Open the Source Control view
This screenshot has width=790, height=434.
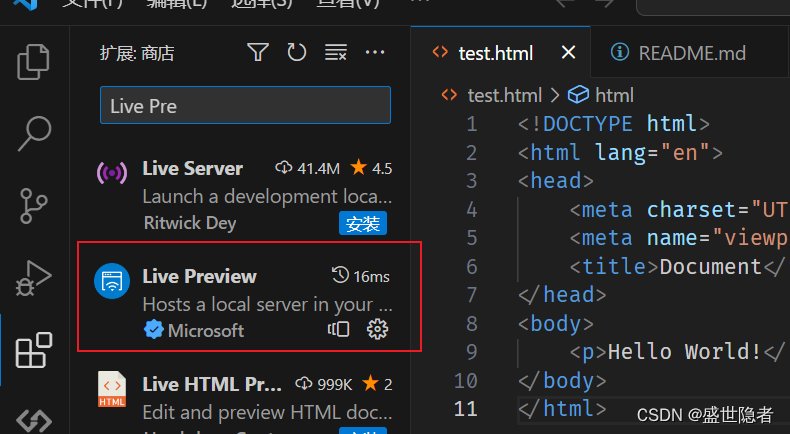[x=34, y=206]
